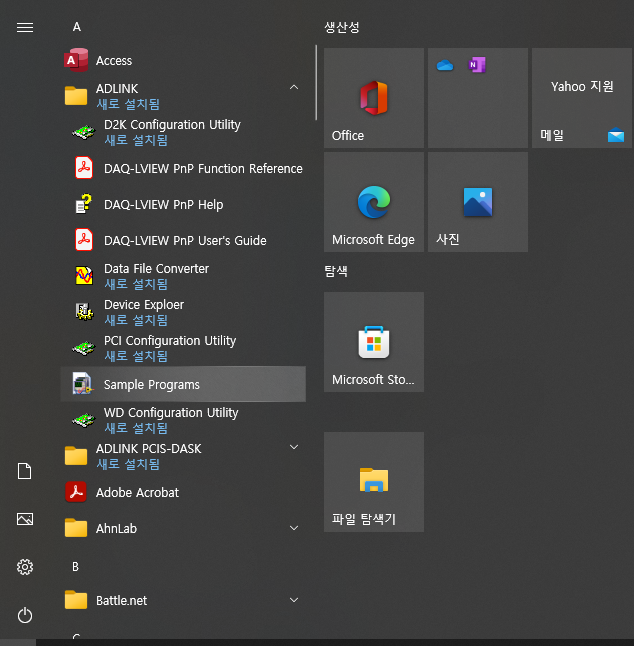
Task: Click ADLINK PCIS-DASK folder icon
Action: 76,456
